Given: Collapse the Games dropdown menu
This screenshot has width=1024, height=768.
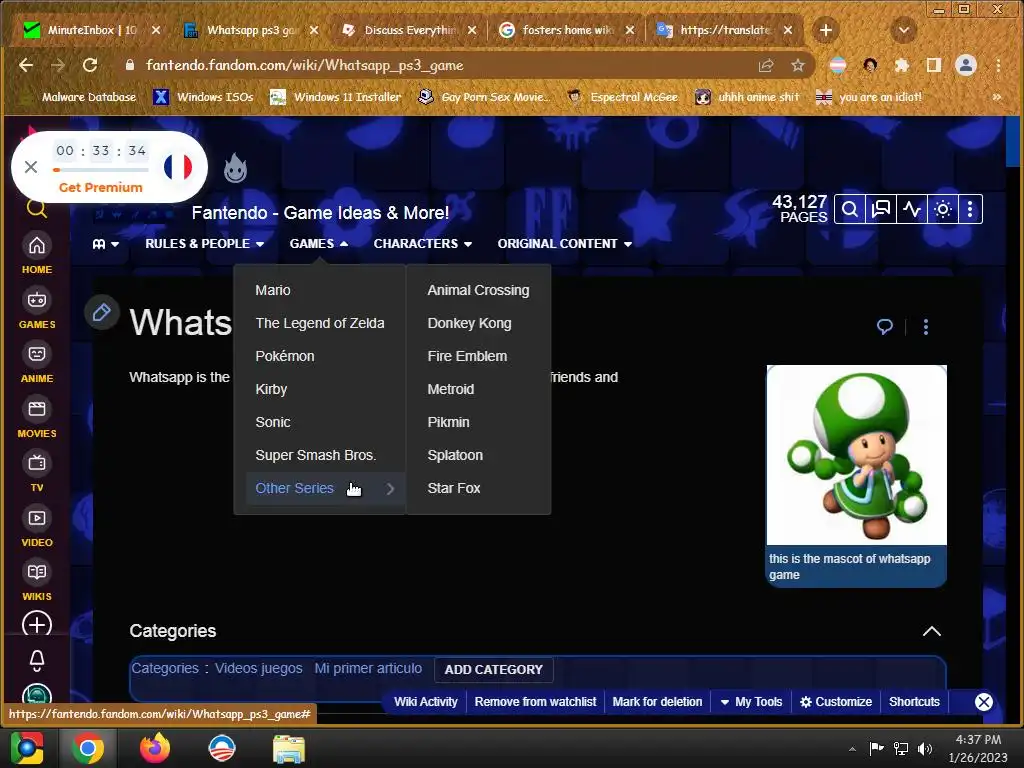Looking at the screenshot, I should (x=319, y=244).
